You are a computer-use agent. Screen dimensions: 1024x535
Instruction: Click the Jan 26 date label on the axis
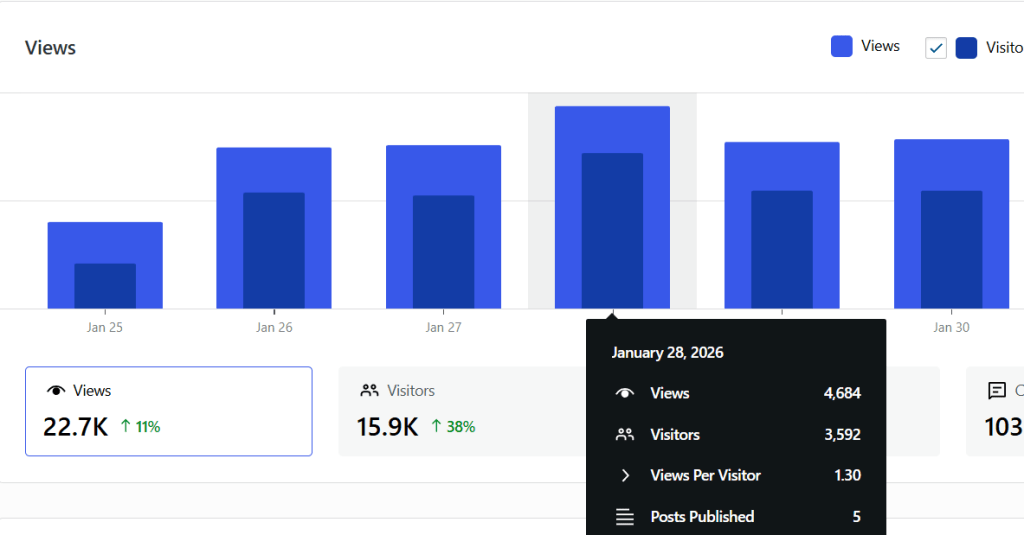tap(274, 327)
